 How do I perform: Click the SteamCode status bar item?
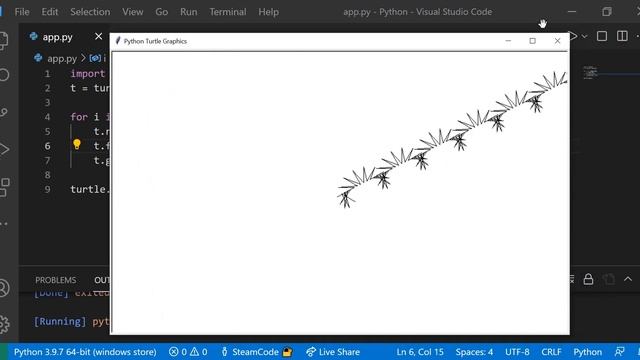pyautogui.click(x=256, y=352)
